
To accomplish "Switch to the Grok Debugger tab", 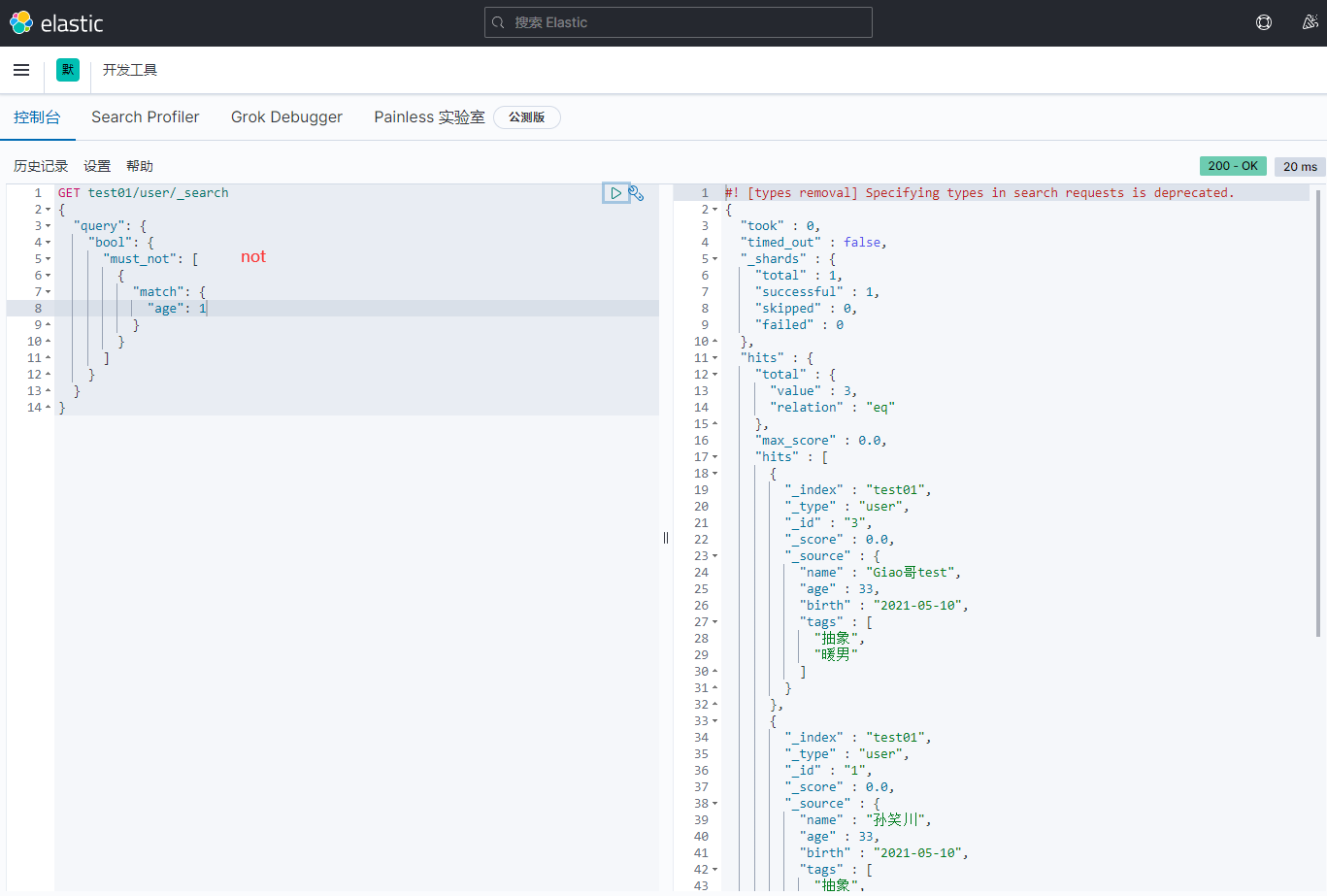I will (x=286, y=116).
